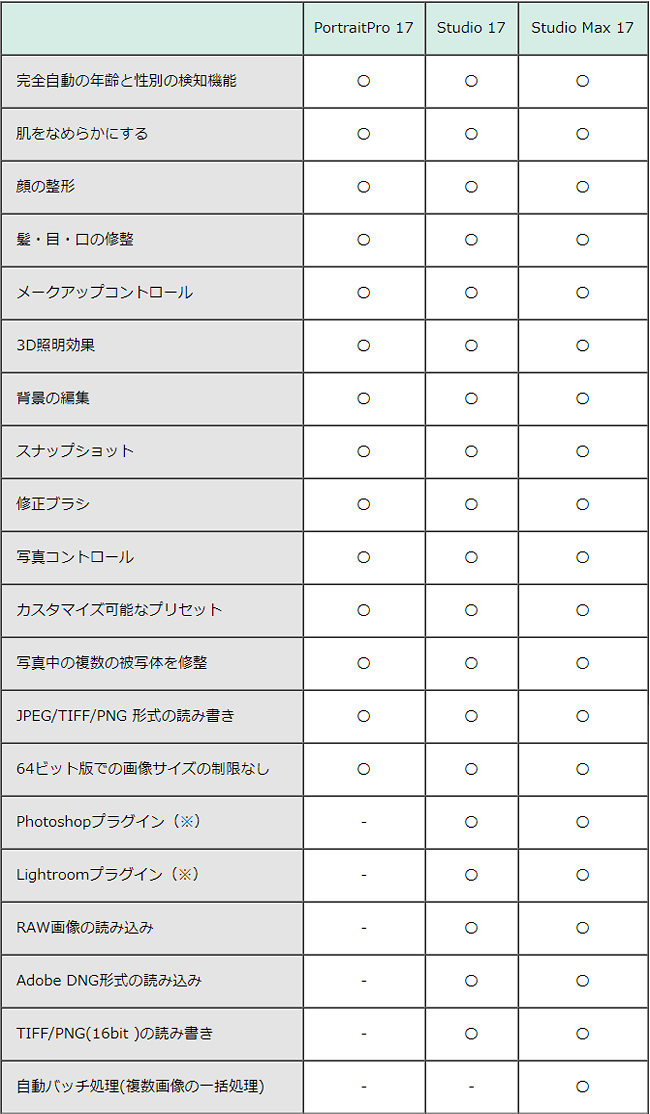Select the 肌をなめらかにする feature row label
The height and width of the screenshot is (1114, 650).
(x=82, y=134)
